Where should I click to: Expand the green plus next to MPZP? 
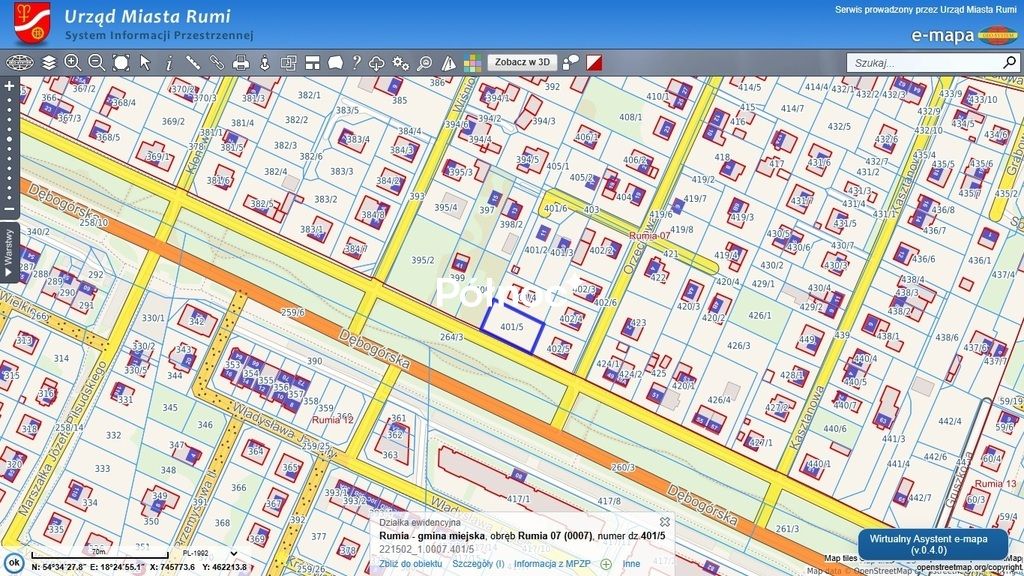pos(606,564)
